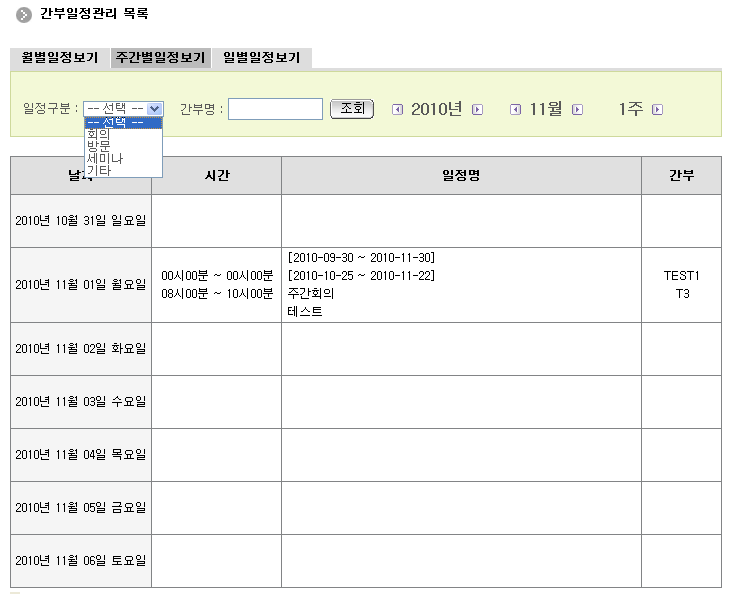Open the 주간회의 schedule entry

[x=310, y=294]
